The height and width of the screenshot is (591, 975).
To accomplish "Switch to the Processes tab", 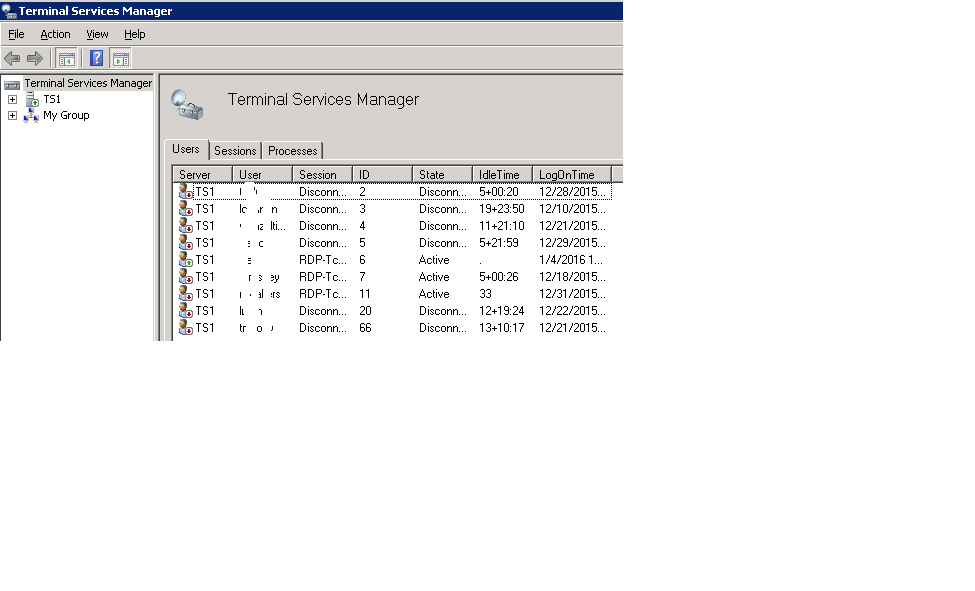I will [x=292, y=150].
